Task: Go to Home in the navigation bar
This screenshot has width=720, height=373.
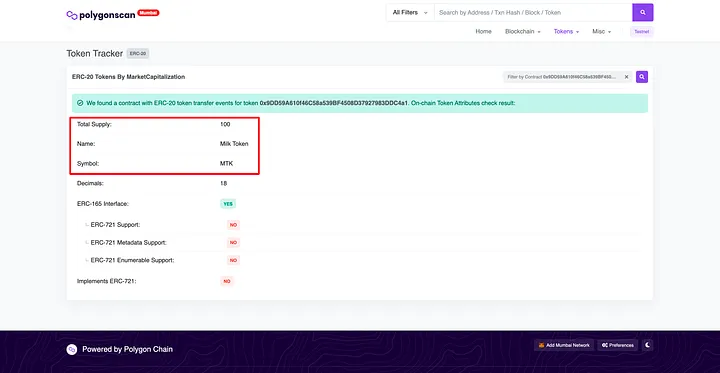Action: point(483,32)
